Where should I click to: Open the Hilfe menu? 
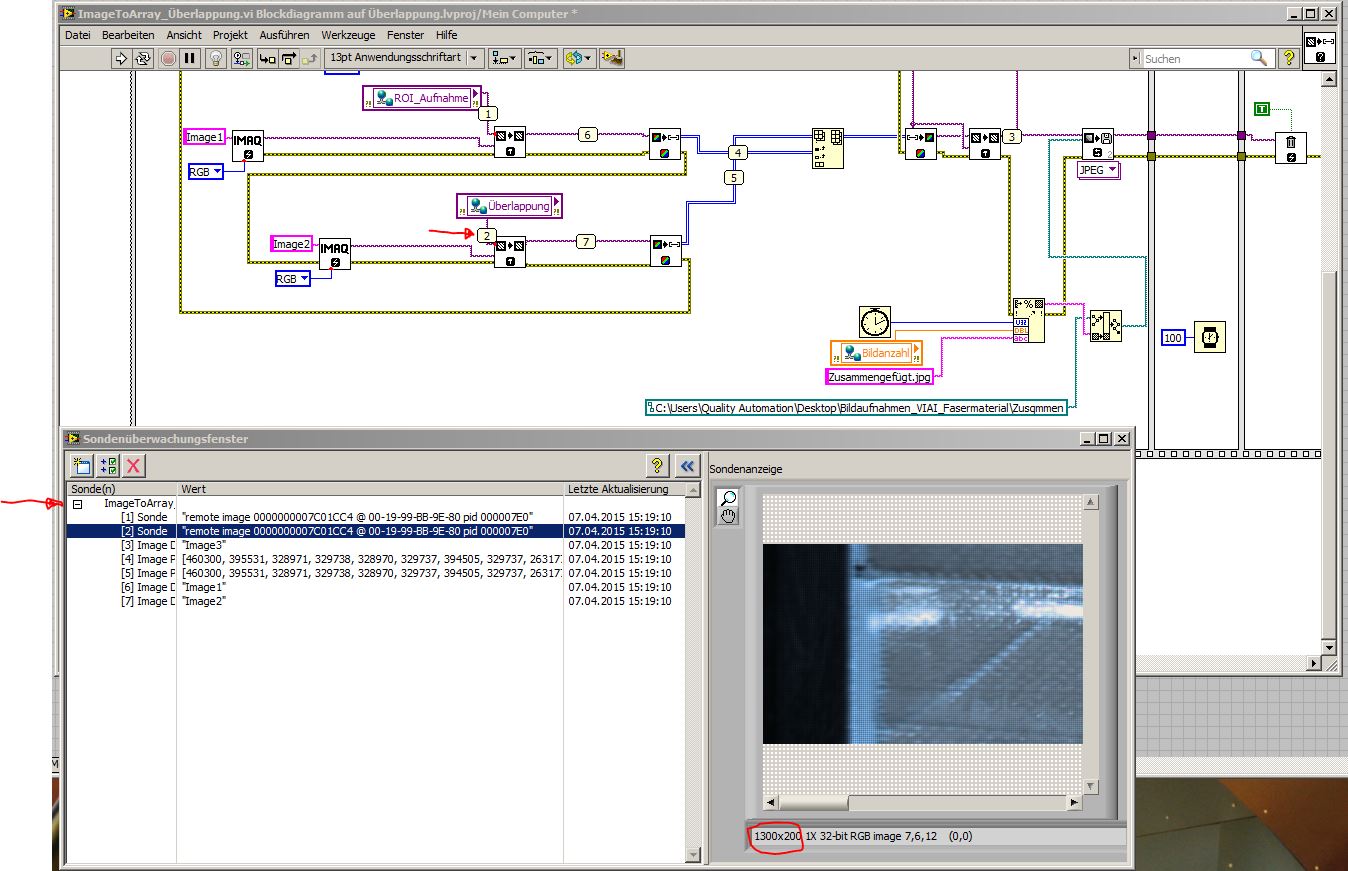(x=446, y=34)
